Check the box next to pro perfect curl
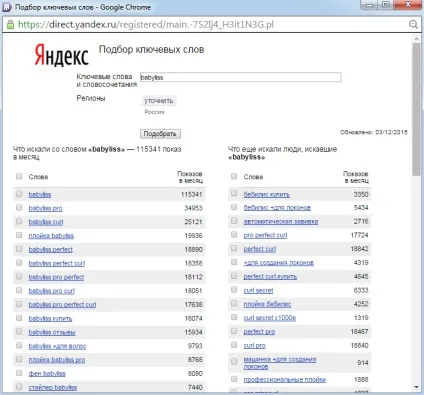 pos(234,235)
